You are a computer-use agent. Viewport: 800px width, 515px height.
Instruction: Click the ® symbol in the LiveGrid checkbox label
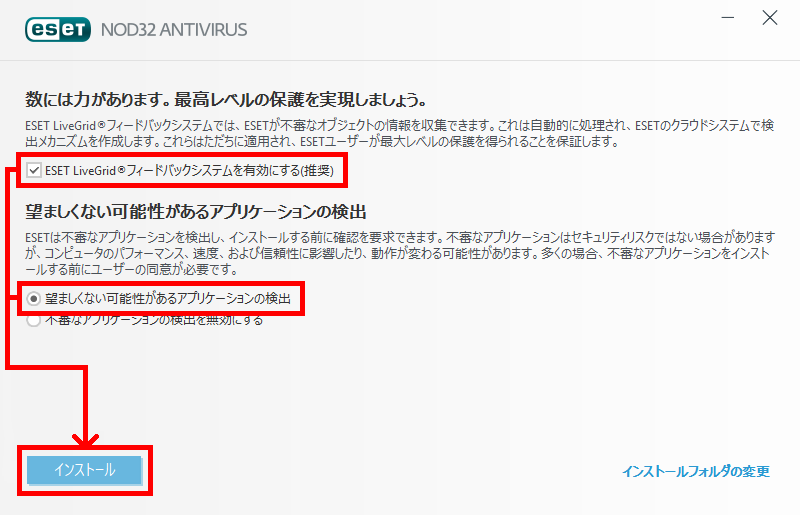[121, 169]
